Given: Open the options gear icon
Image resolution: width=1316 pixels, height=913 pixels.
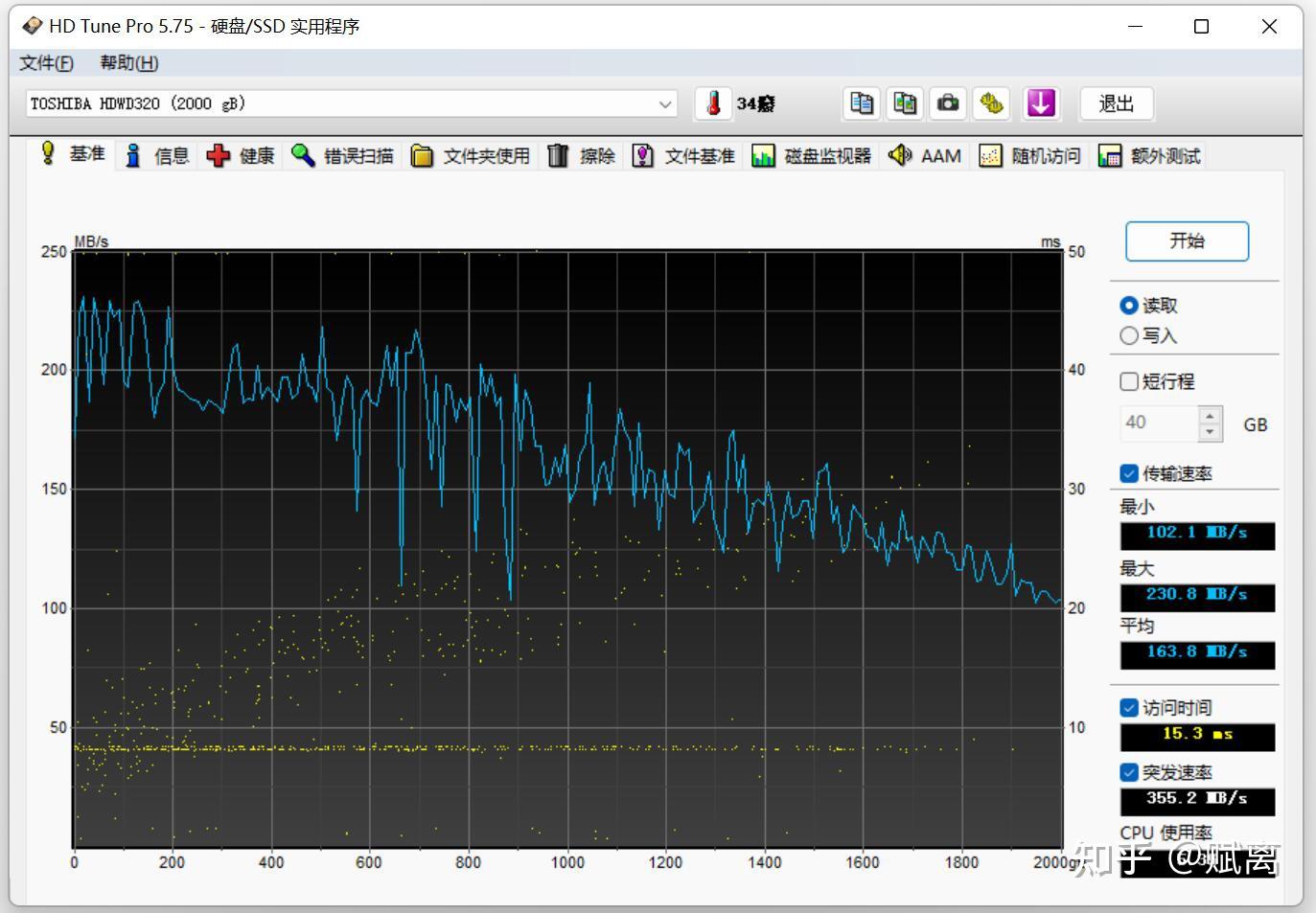Looking at the screenshot, I should (x=992, y=103).
